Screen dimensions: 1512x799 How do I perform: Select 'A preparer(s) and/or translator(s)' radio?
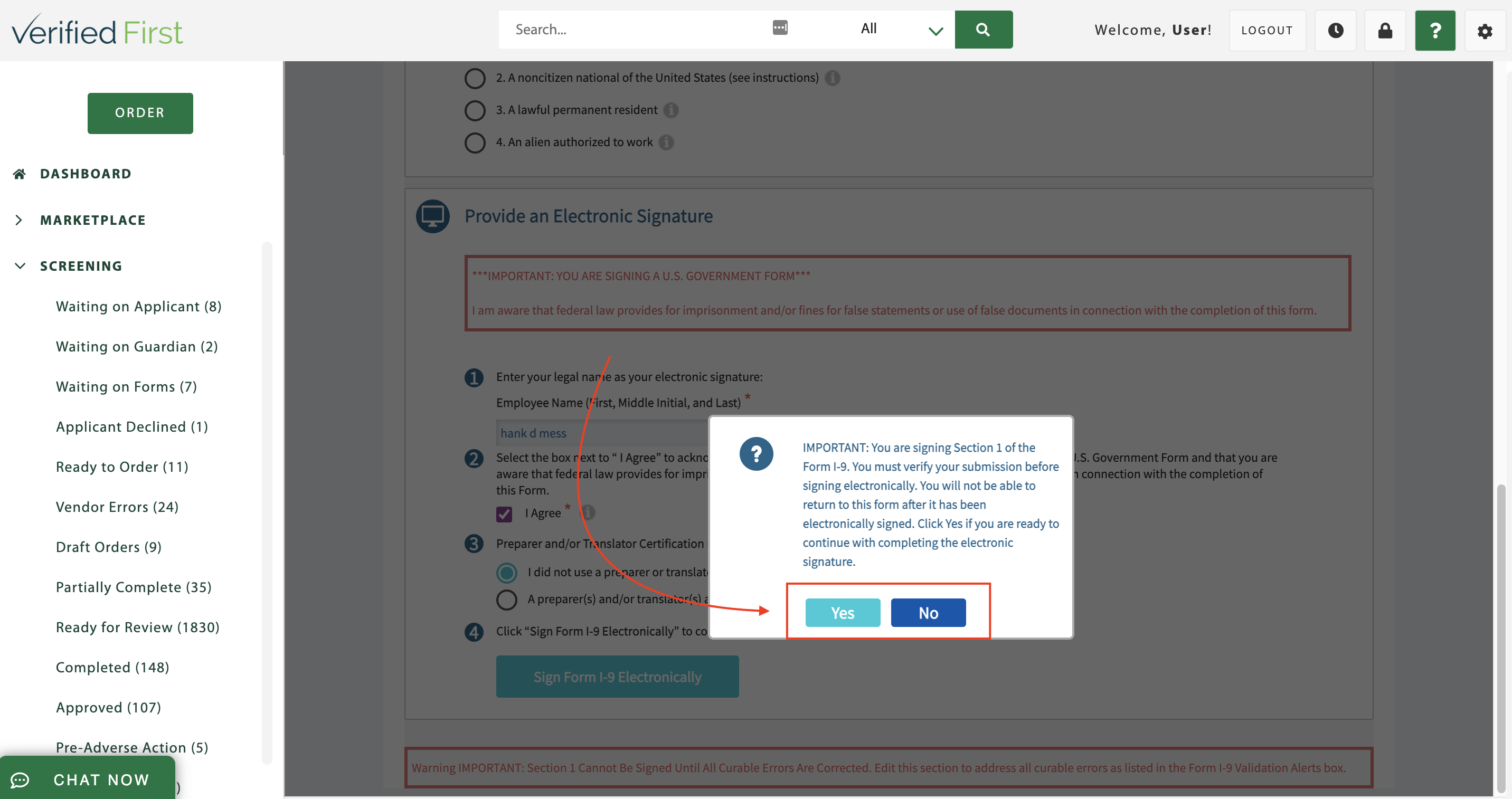click(506, 600)
